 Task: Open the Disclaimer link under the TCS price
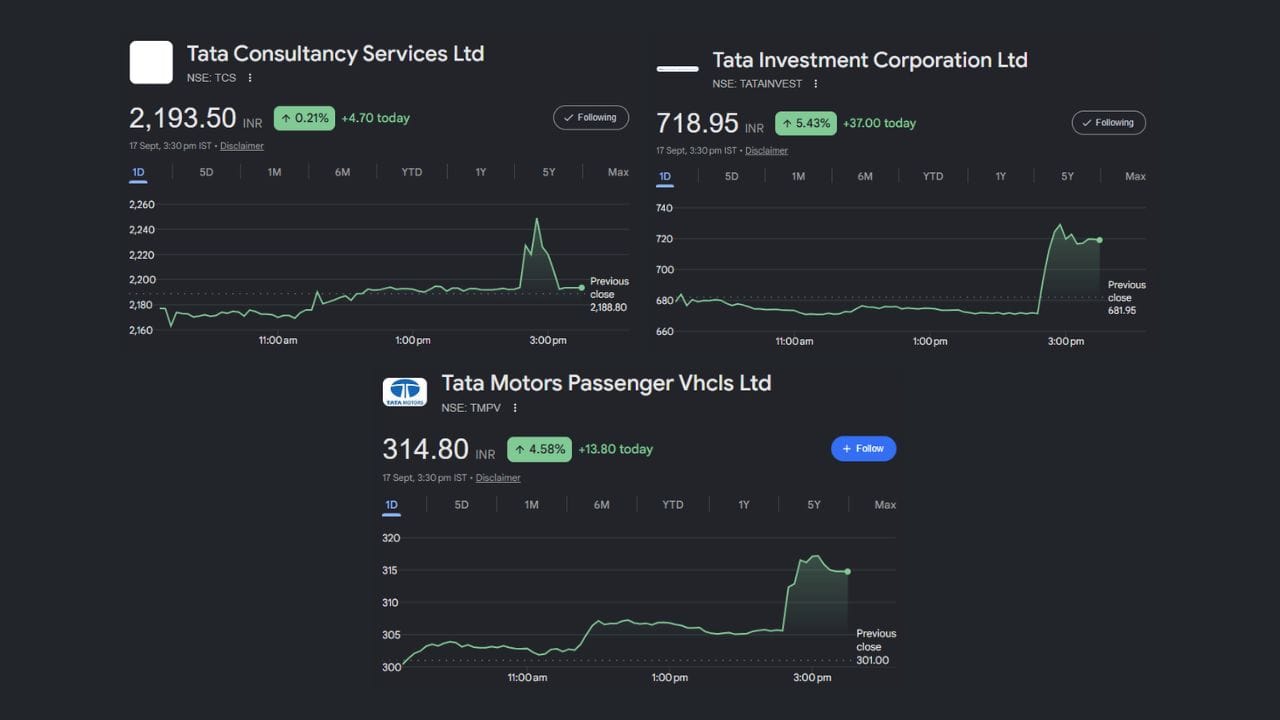pyautogui.click(x=242, y=146)
